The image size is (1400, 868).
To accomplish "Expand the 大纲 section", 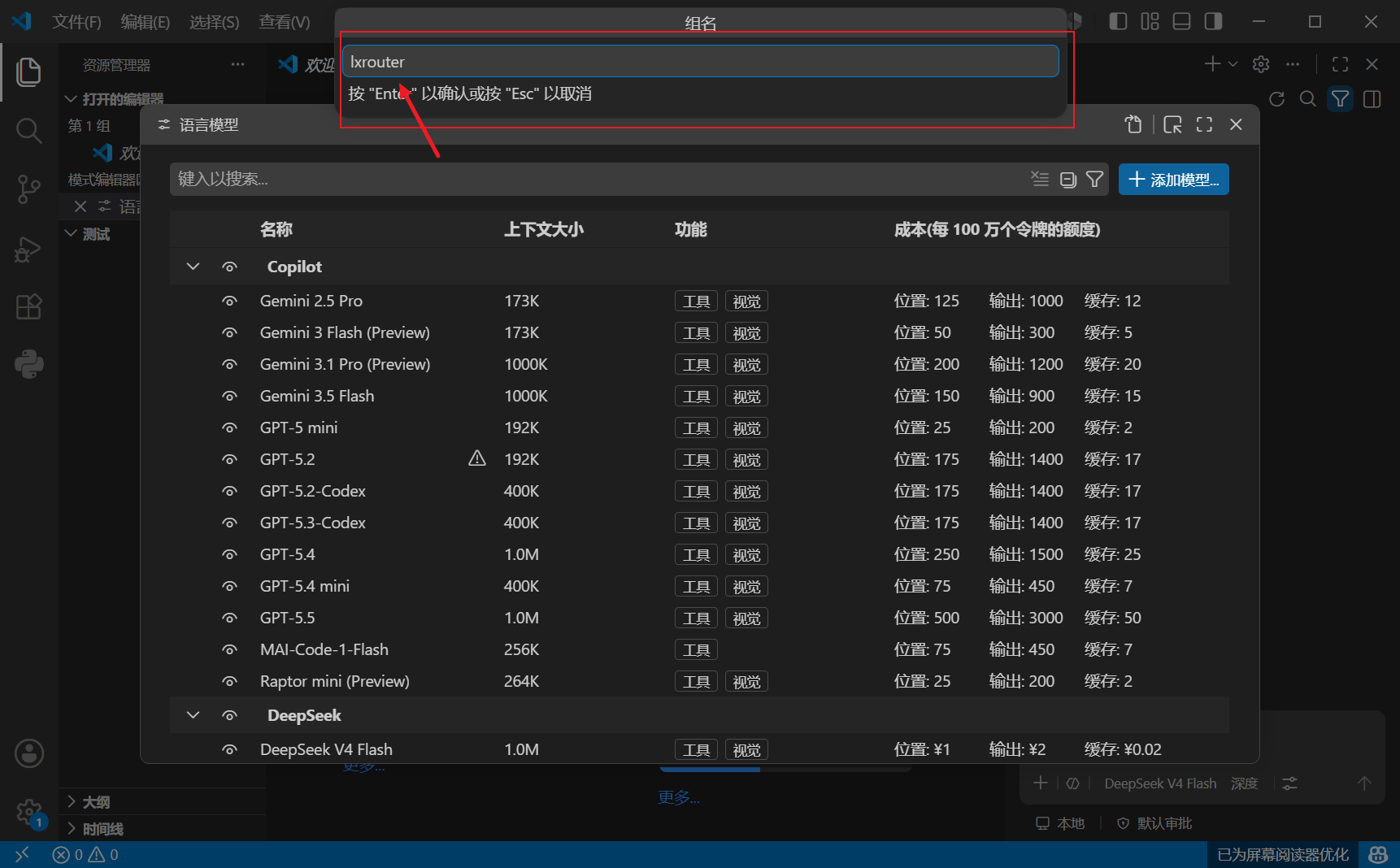I will tap(72, 802).
